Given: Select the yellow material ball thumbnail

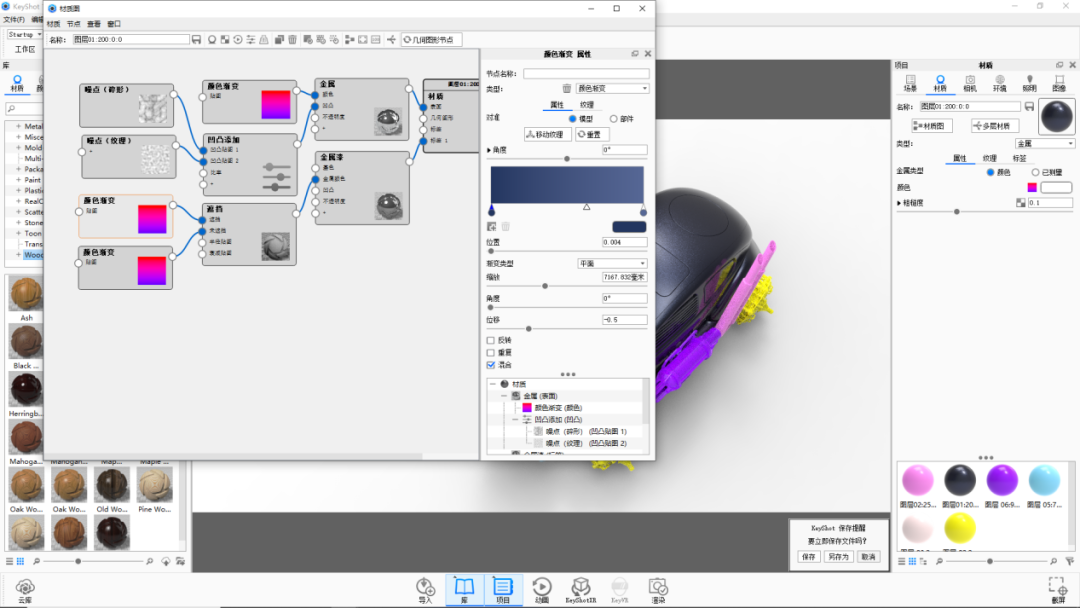Looking at the screenshot, I should tap(959, 529).
